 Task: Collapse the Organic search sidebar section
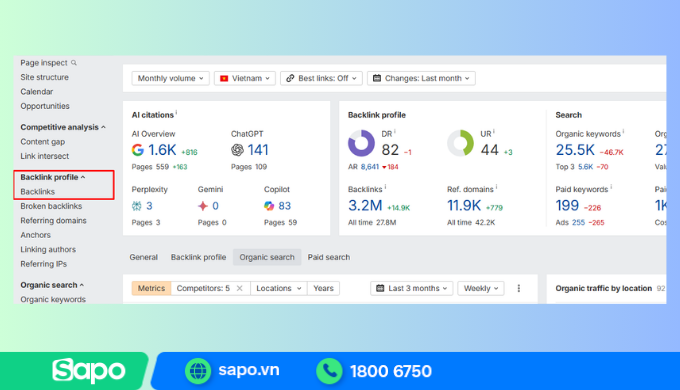52,285
